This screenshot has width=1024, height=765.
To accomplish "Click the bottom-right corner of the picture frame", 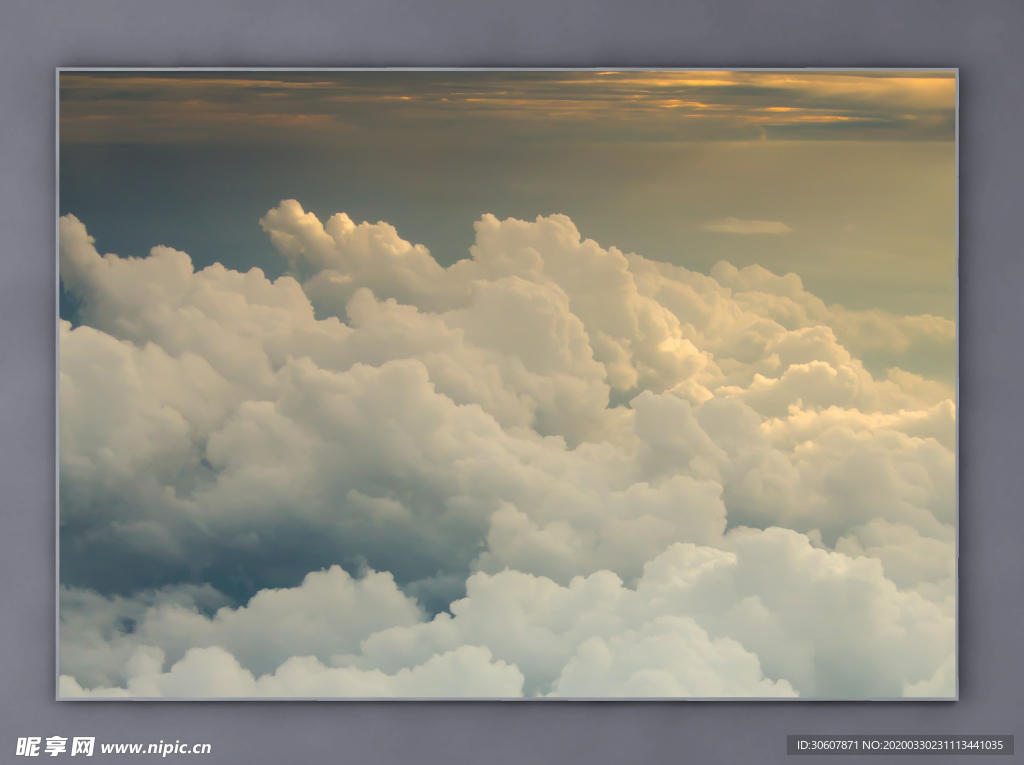I will pyautogui.click(x=955, y=697).
